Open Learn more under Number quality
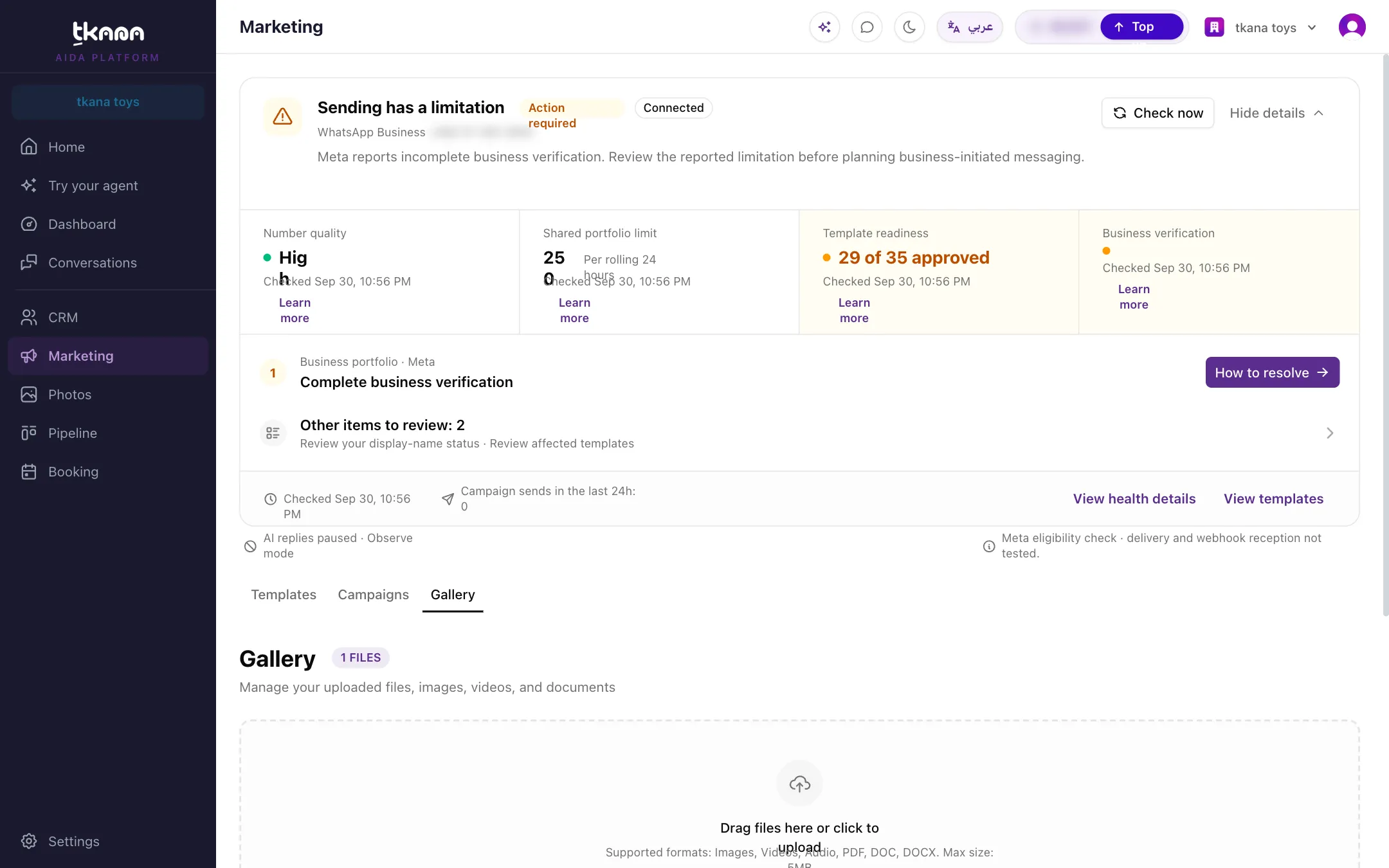The height and width of the screenshot is (868, 1389). coord(295,310)
